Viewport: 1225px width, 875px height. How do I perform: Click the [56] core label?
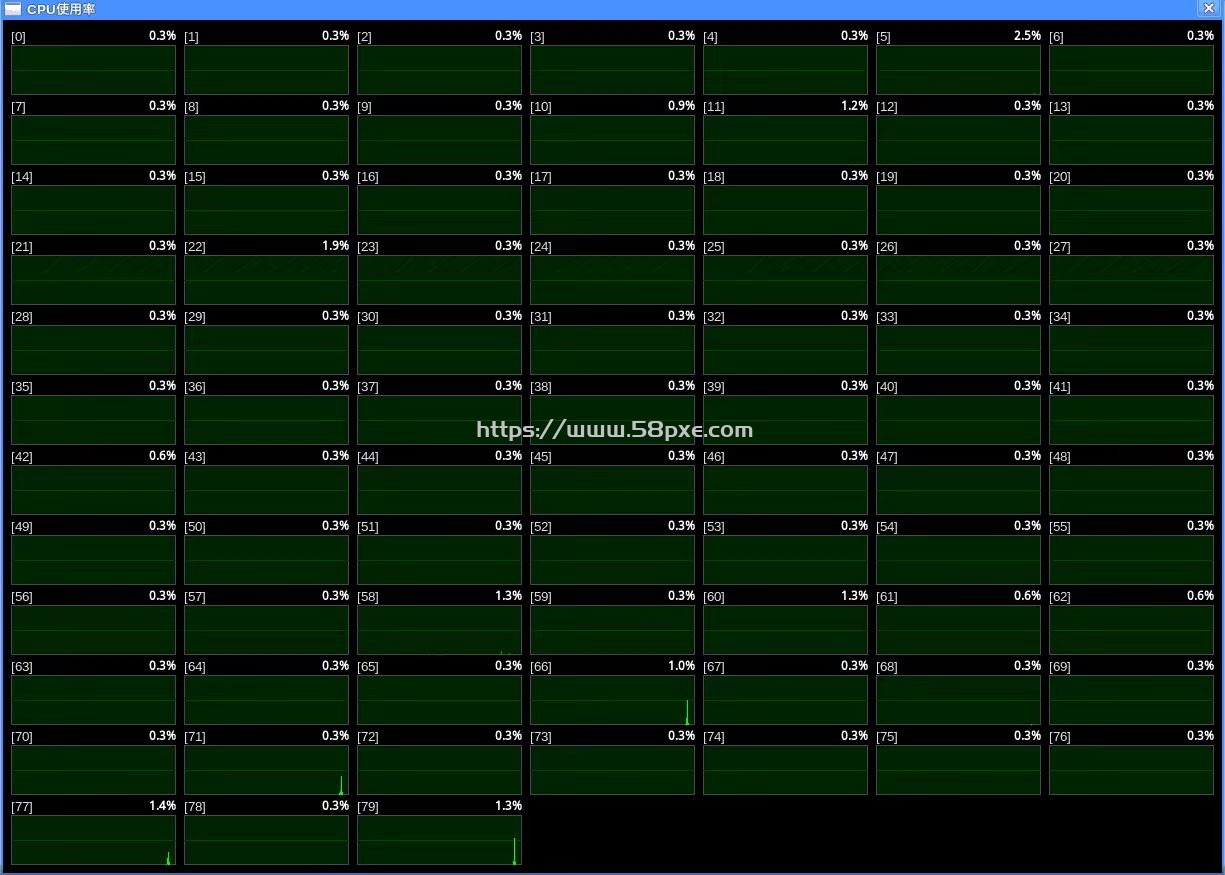pyautogui.click(x=22, y=597)
